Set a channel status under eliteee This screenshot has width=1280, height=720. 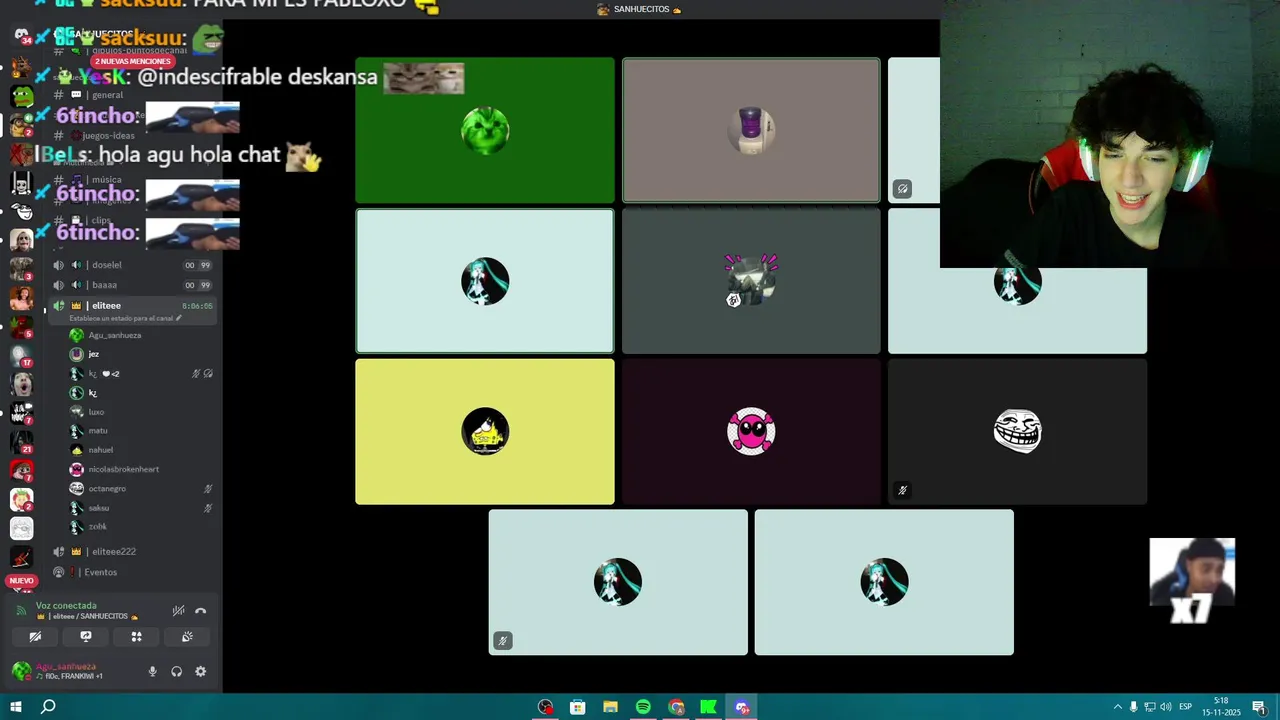pos(126,318)
